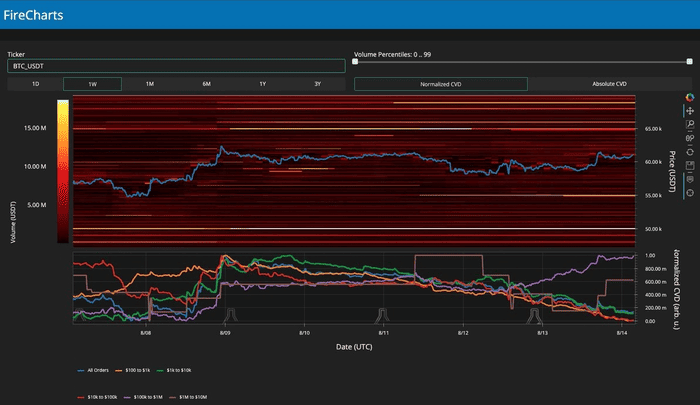Click the upper Volume Percentiles slider handle
This screenshot has width=700, height=405.
coord(689,62)
